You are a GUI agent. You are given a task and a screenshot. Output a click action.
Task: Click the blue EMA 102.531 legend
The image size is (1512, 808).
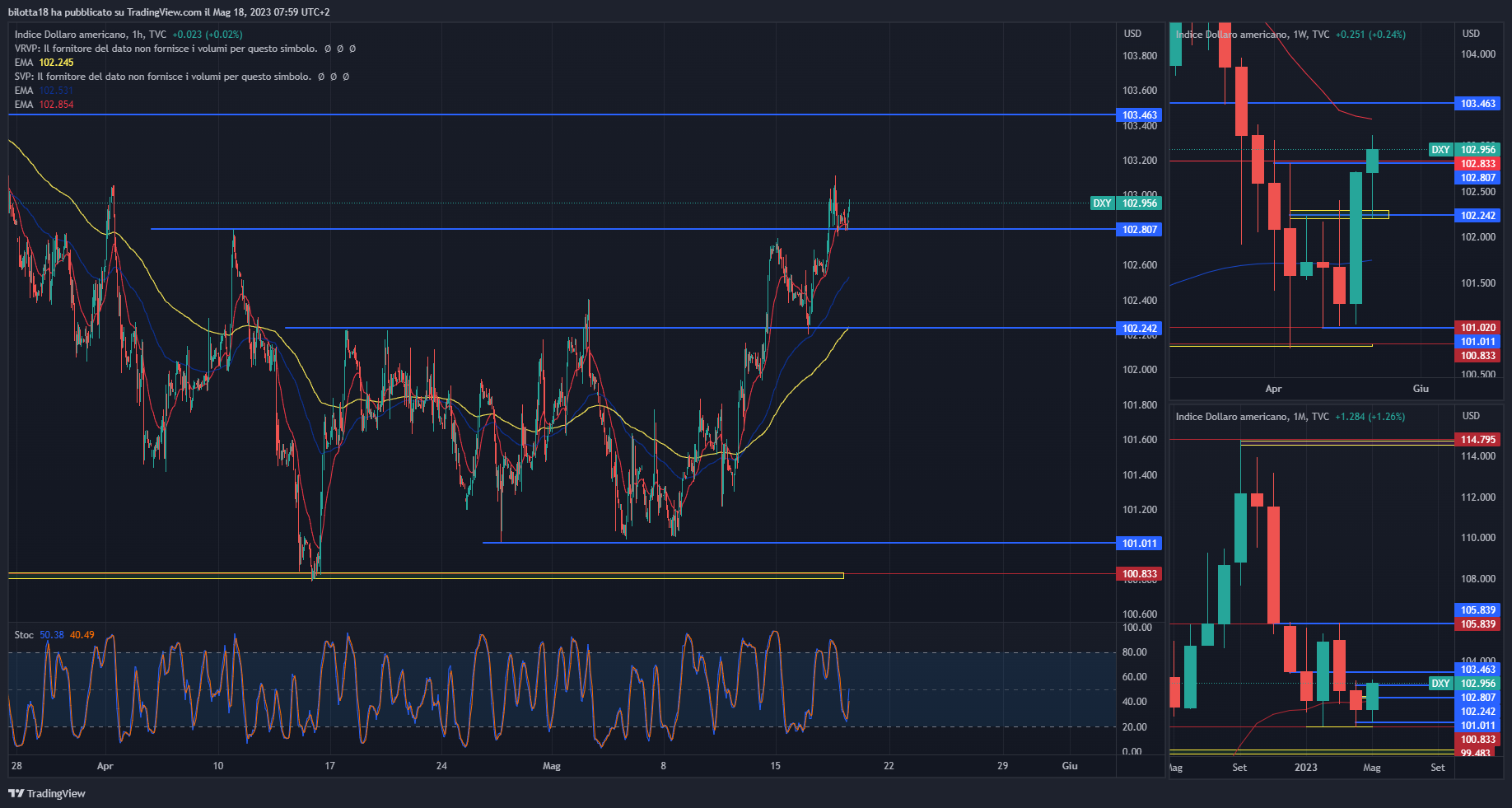pos(44,91)
